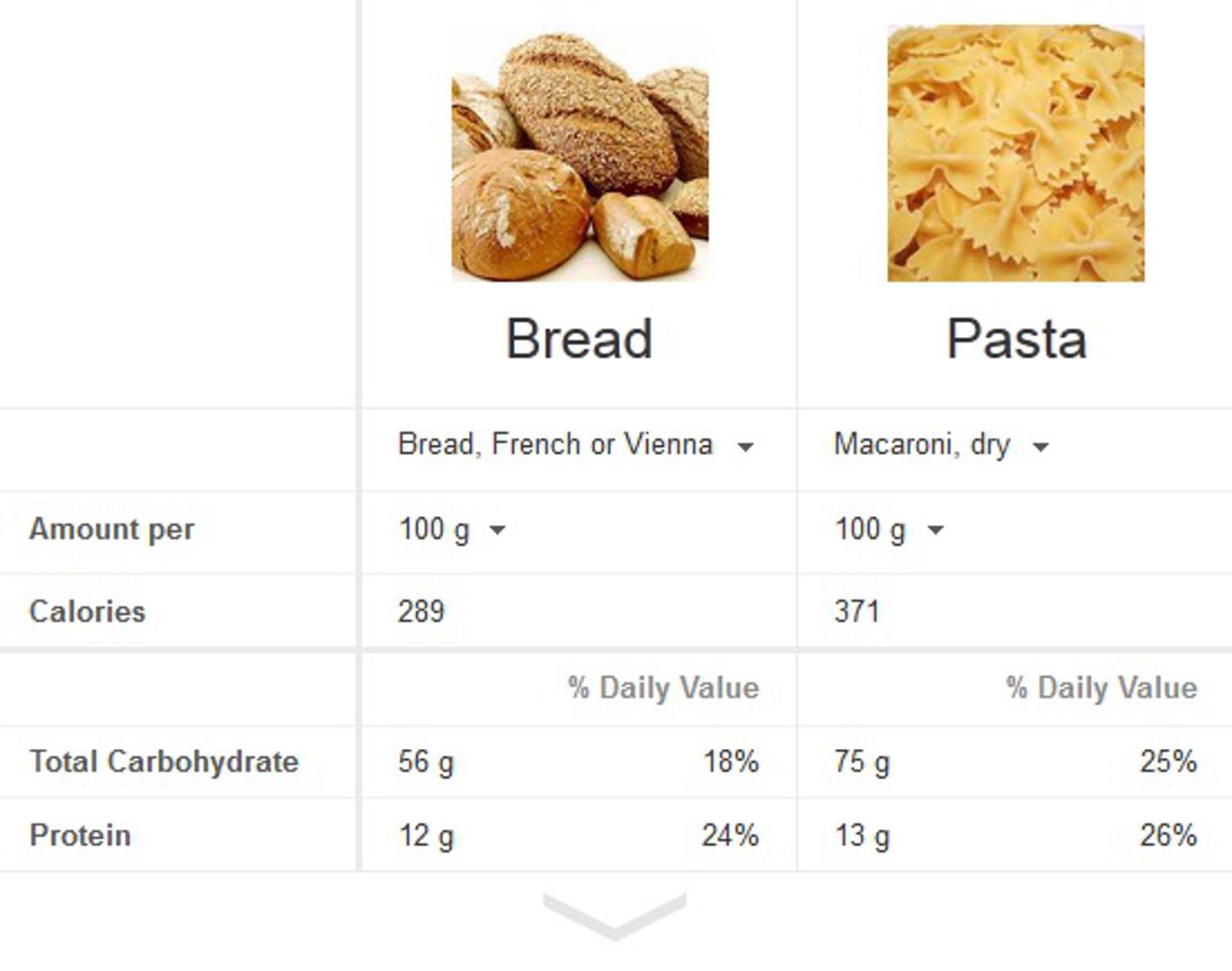Click Bread's 24% protein daily value
Screen dimensions: 1232x971
[730, 835]
